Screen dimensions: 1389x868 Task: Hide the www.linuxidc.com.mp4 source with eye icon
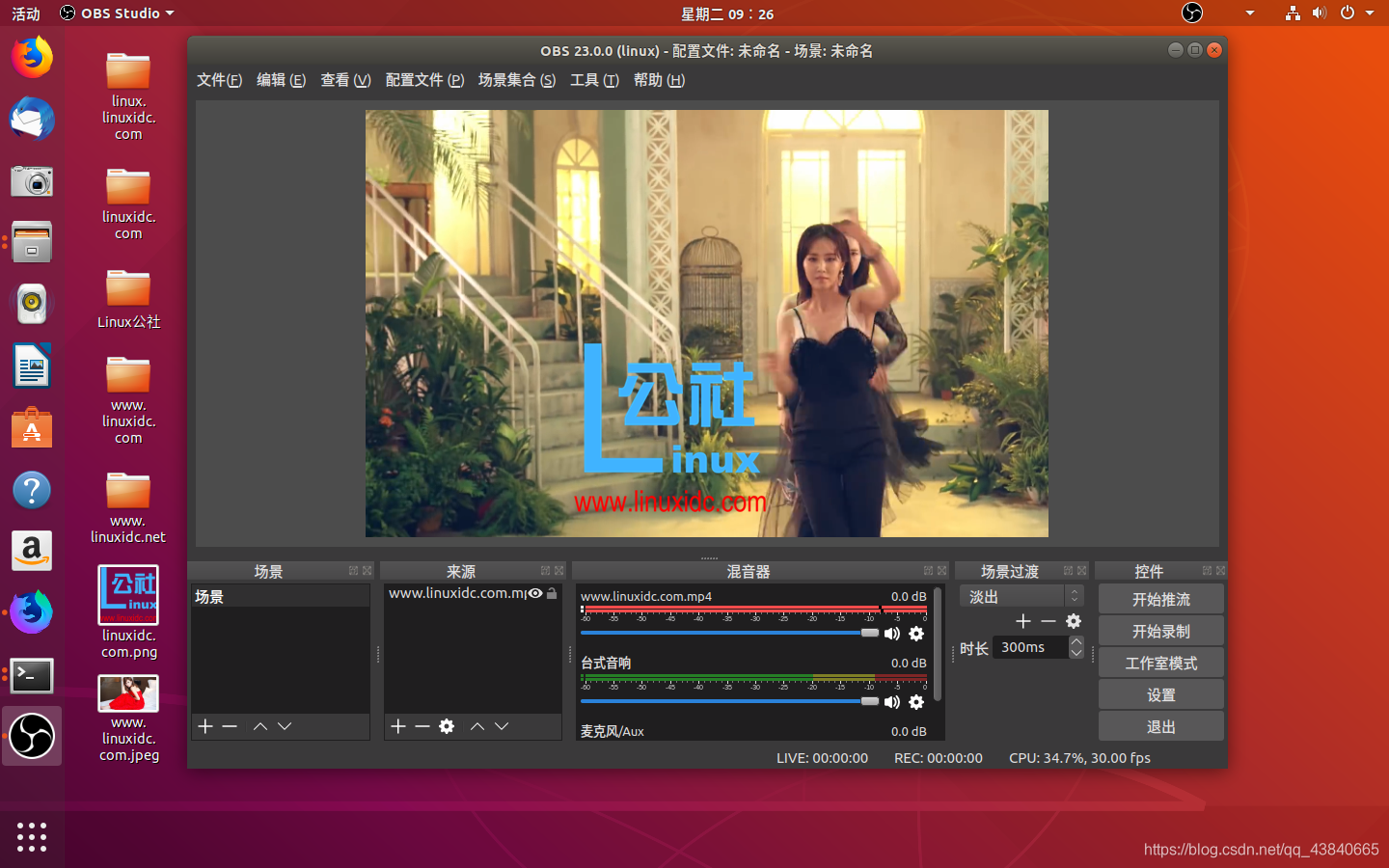(x=535, y=593)
